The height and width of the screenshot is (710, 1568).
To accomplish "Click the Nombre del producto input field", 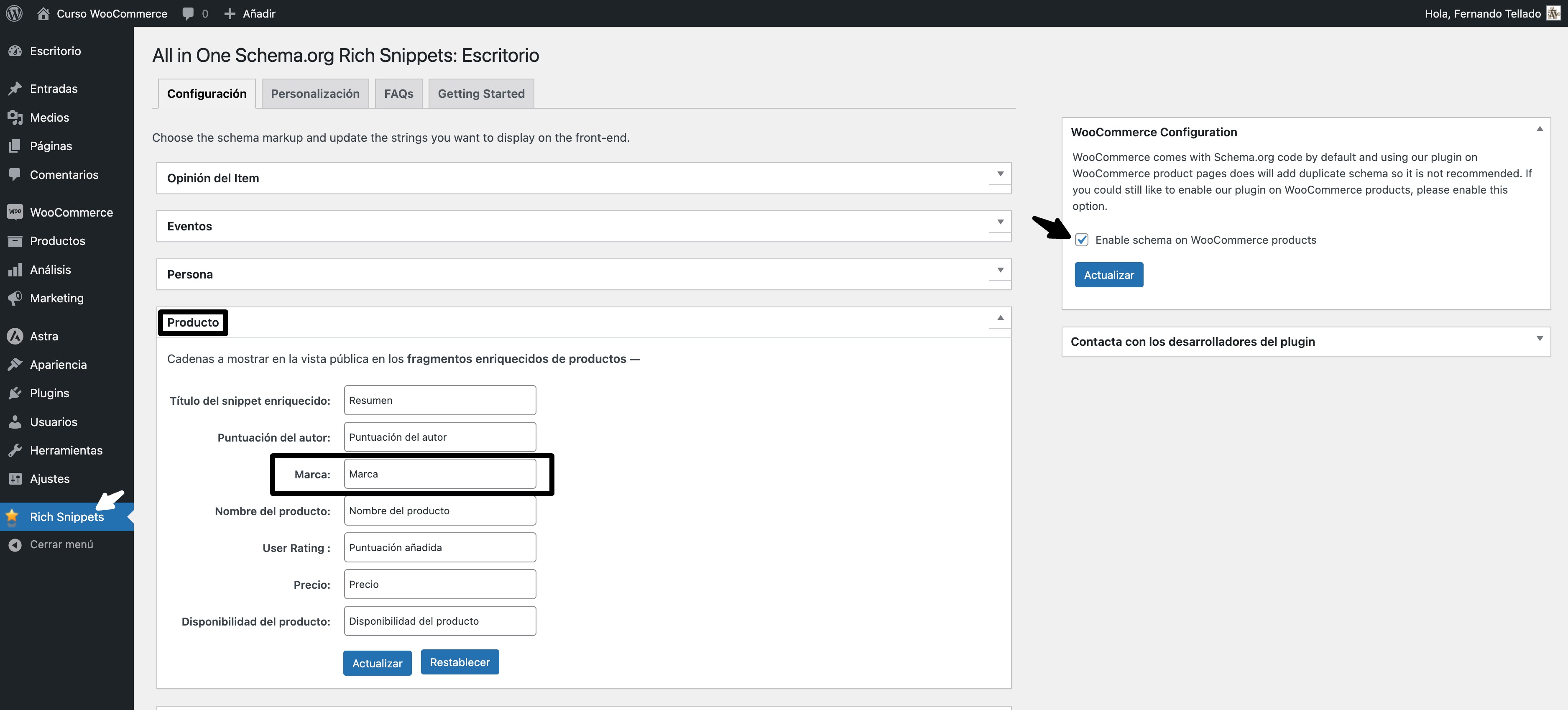I will point(440,511).
